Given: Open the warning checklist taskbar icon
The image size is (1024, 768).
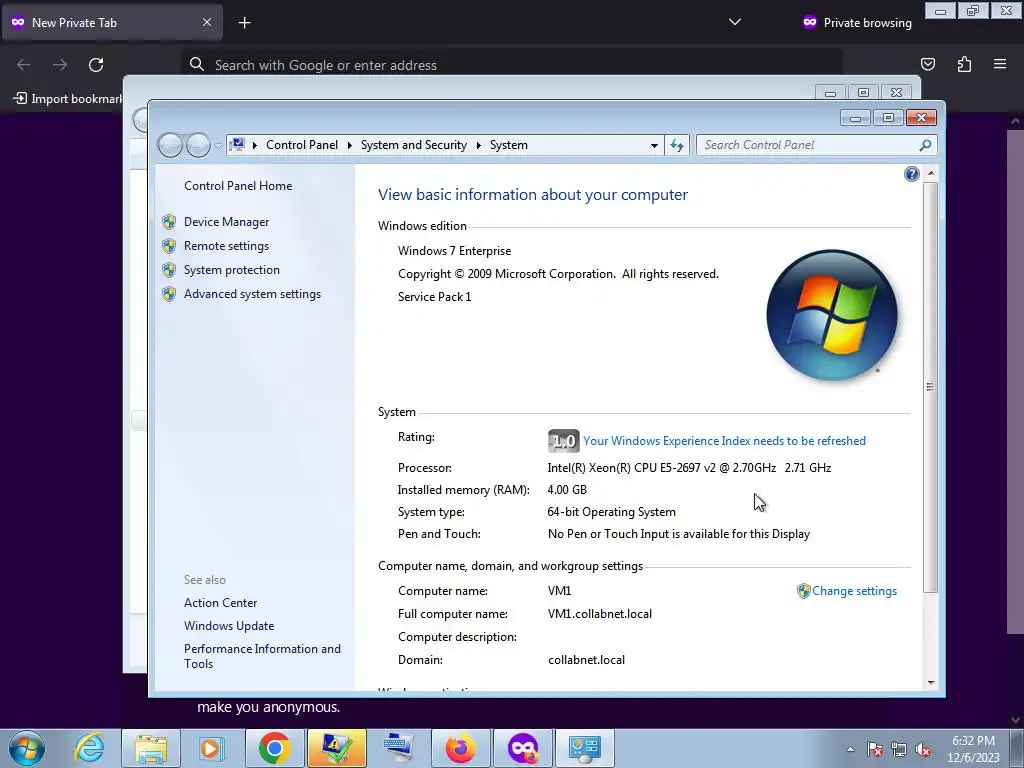Looking at the screenshot, I should click(x=336, y=748).
